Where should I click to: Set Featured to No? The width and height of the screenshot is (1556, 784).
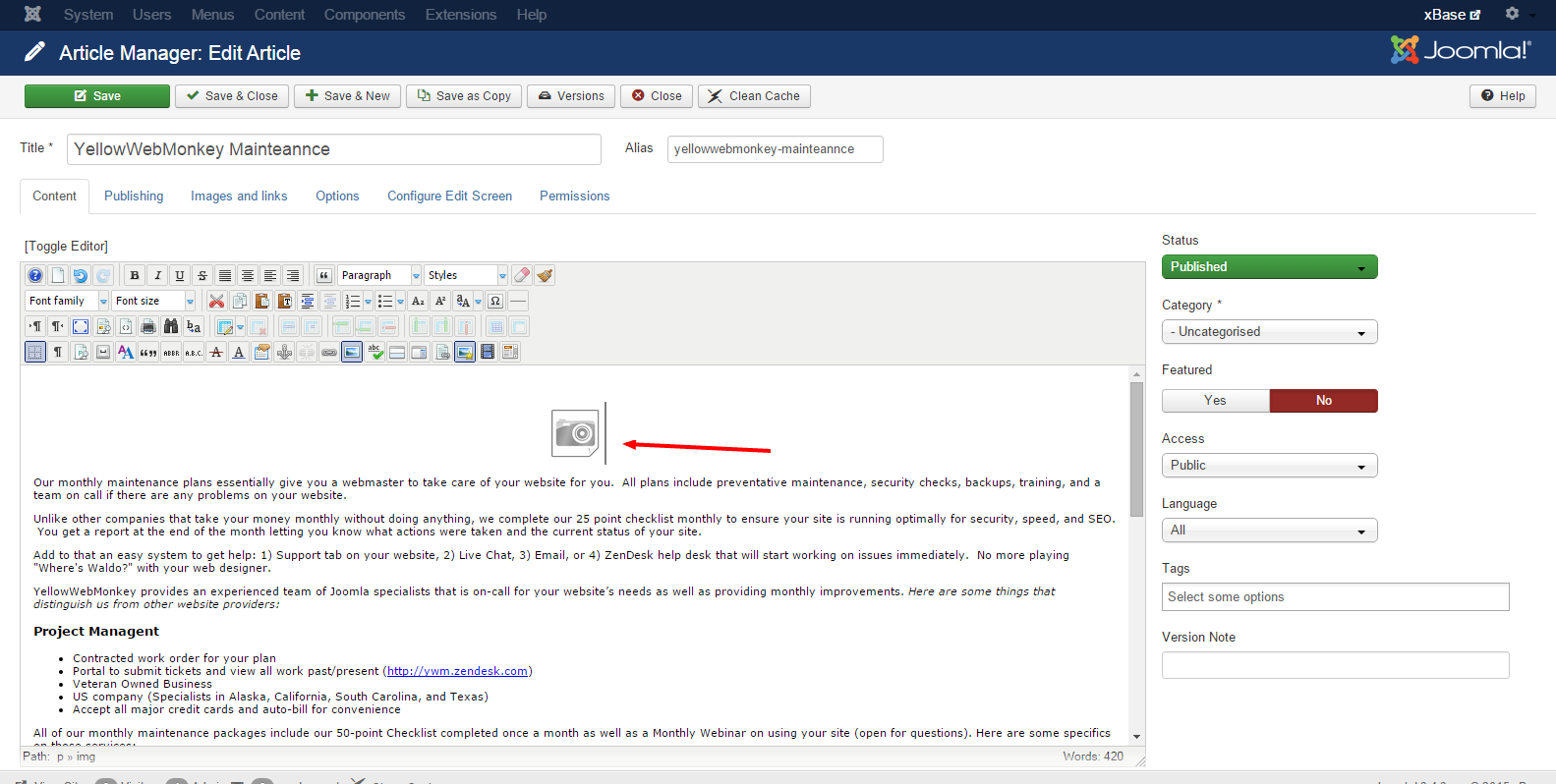point(1324,401)
